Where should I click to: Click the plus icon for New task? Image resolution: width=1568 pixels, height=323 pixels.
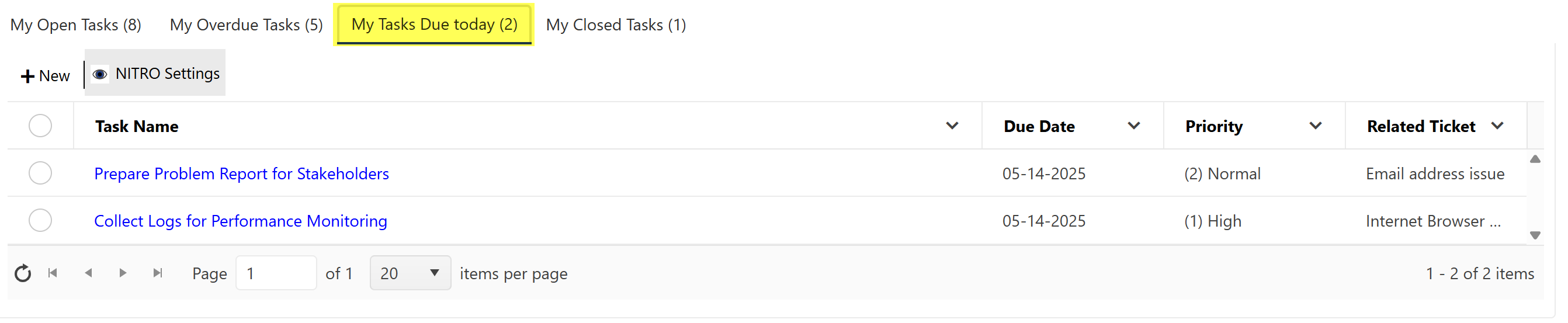[27, 77]
